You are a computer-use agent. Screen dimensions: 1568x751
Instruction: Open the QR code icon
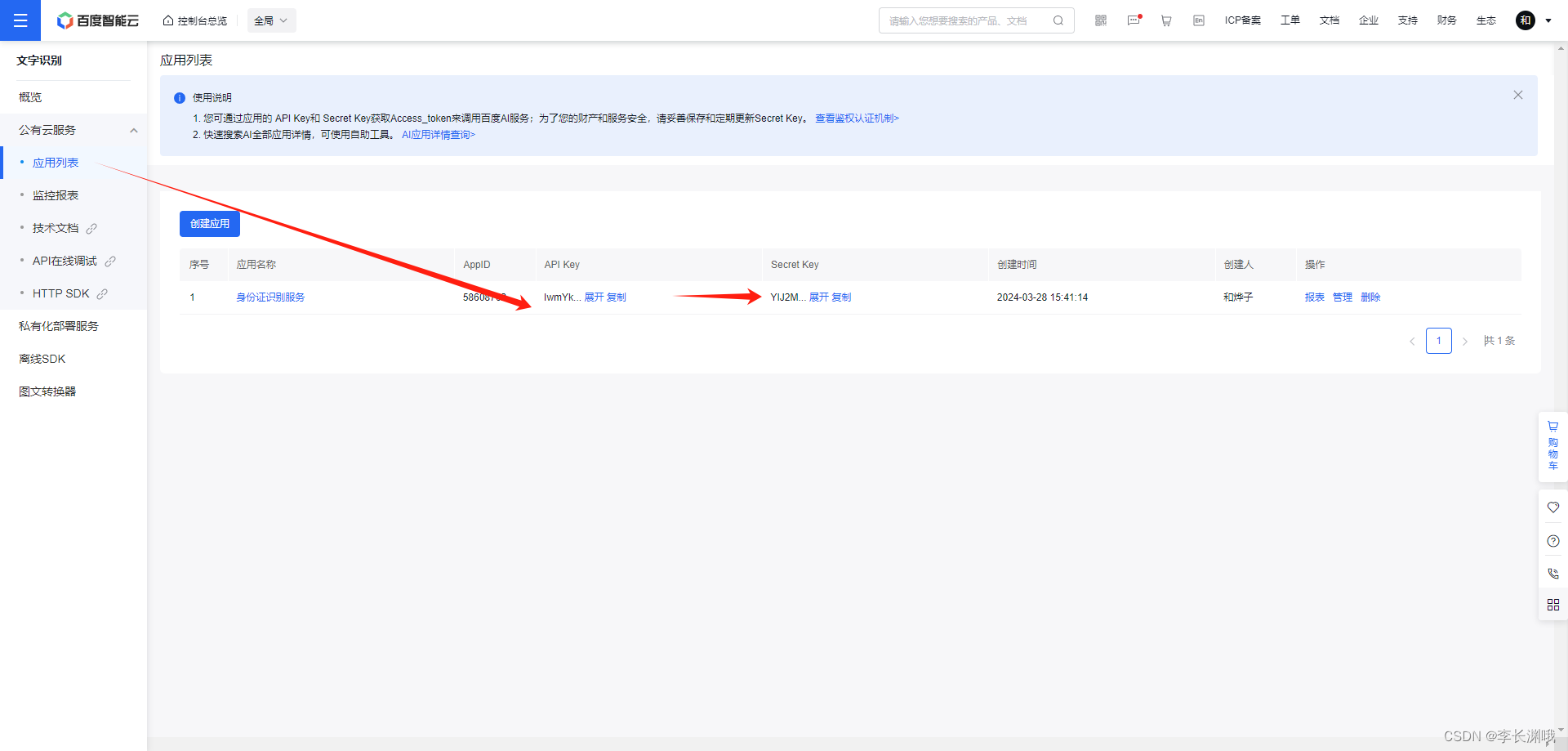[1101, 20]
